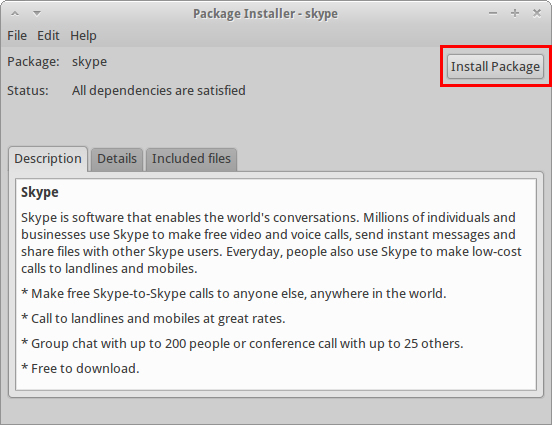Click the 'Status:' label
Screen dimensions: 552x425
tap(28, 91)
